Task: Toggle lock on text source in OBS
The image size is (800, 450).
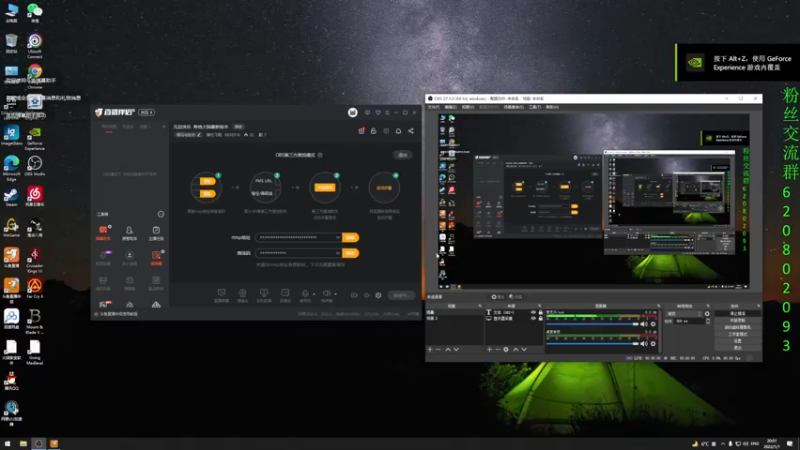Action: point(540,312)
